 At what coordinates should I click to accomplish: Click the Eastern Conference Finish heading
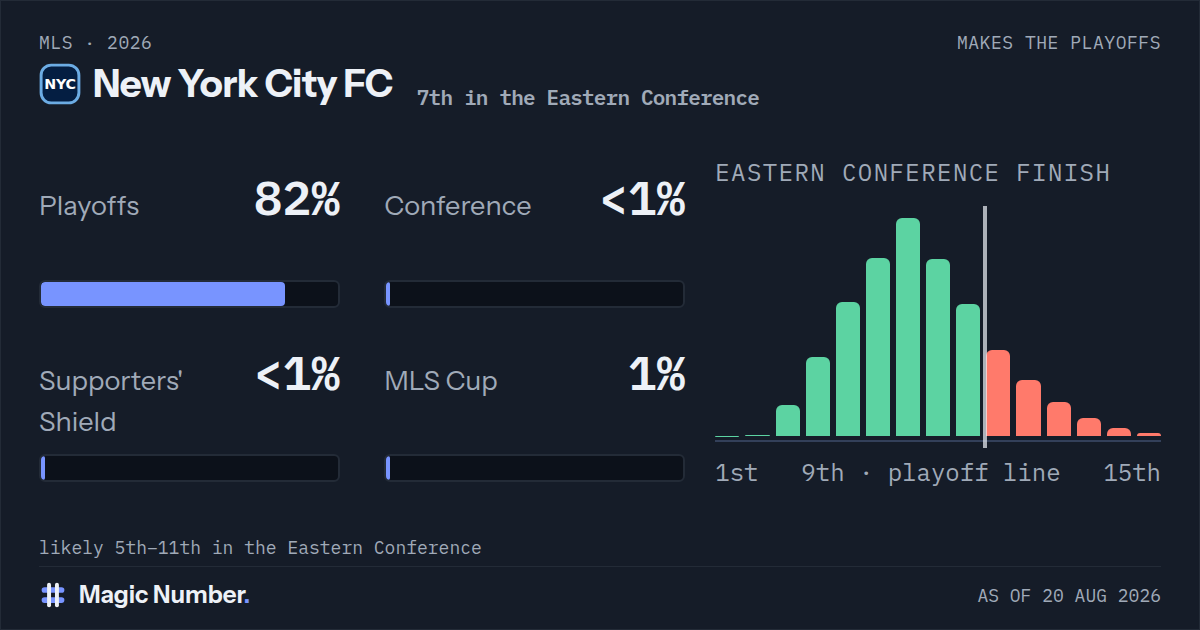(913, 173)
